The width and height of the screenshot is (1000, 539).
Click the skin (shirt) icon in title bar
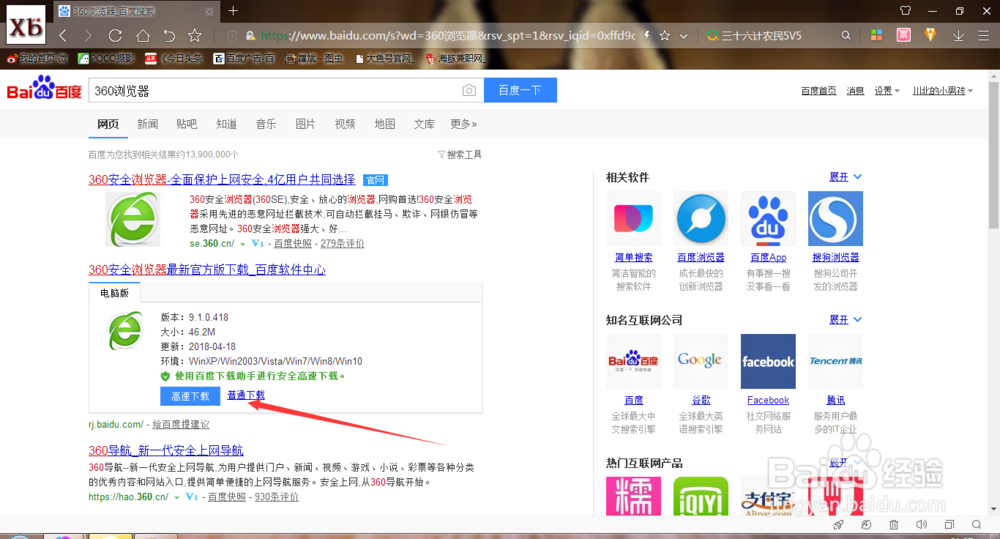pos(906,11)
